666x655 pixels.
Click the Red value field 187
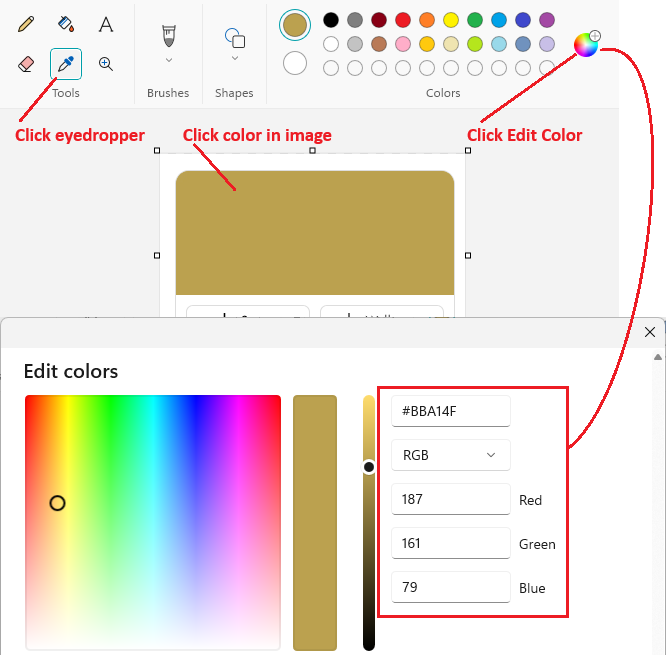[x=451, y=499]
